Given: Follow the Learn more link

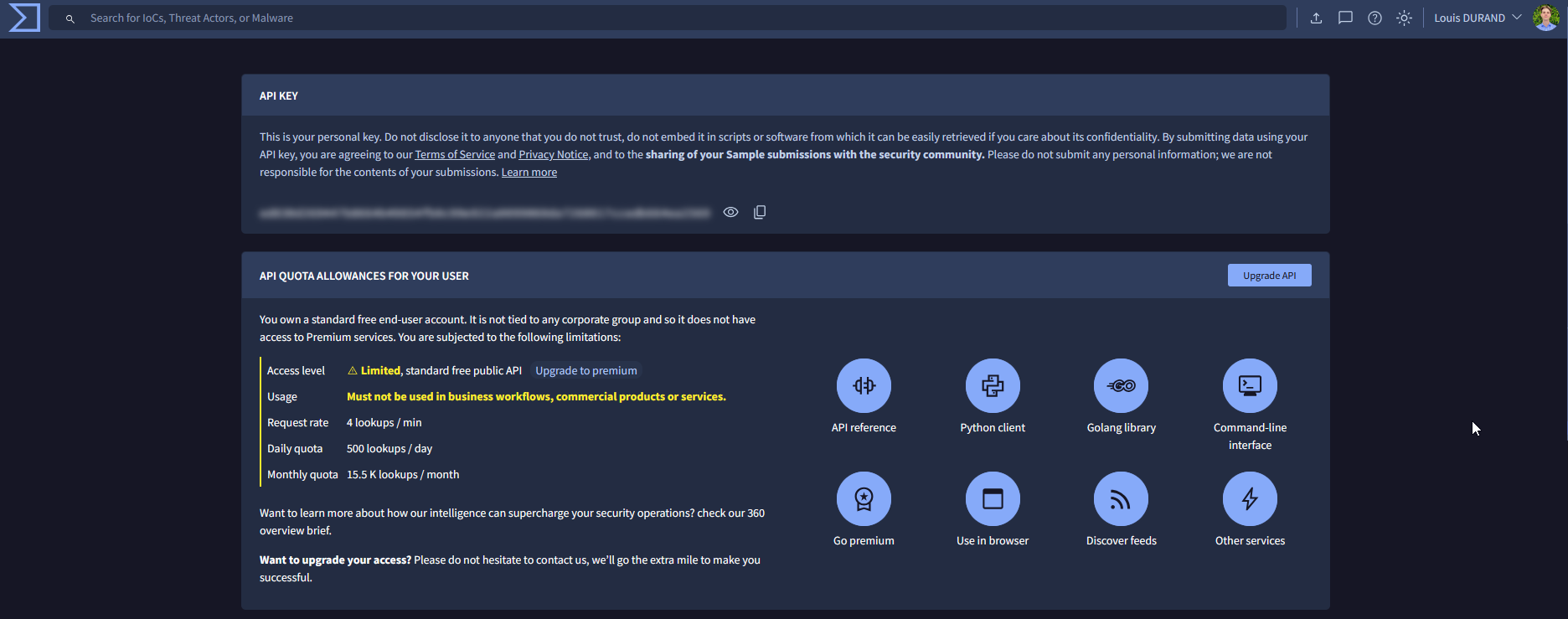Looking at the screenshot, I should point(529,173).
